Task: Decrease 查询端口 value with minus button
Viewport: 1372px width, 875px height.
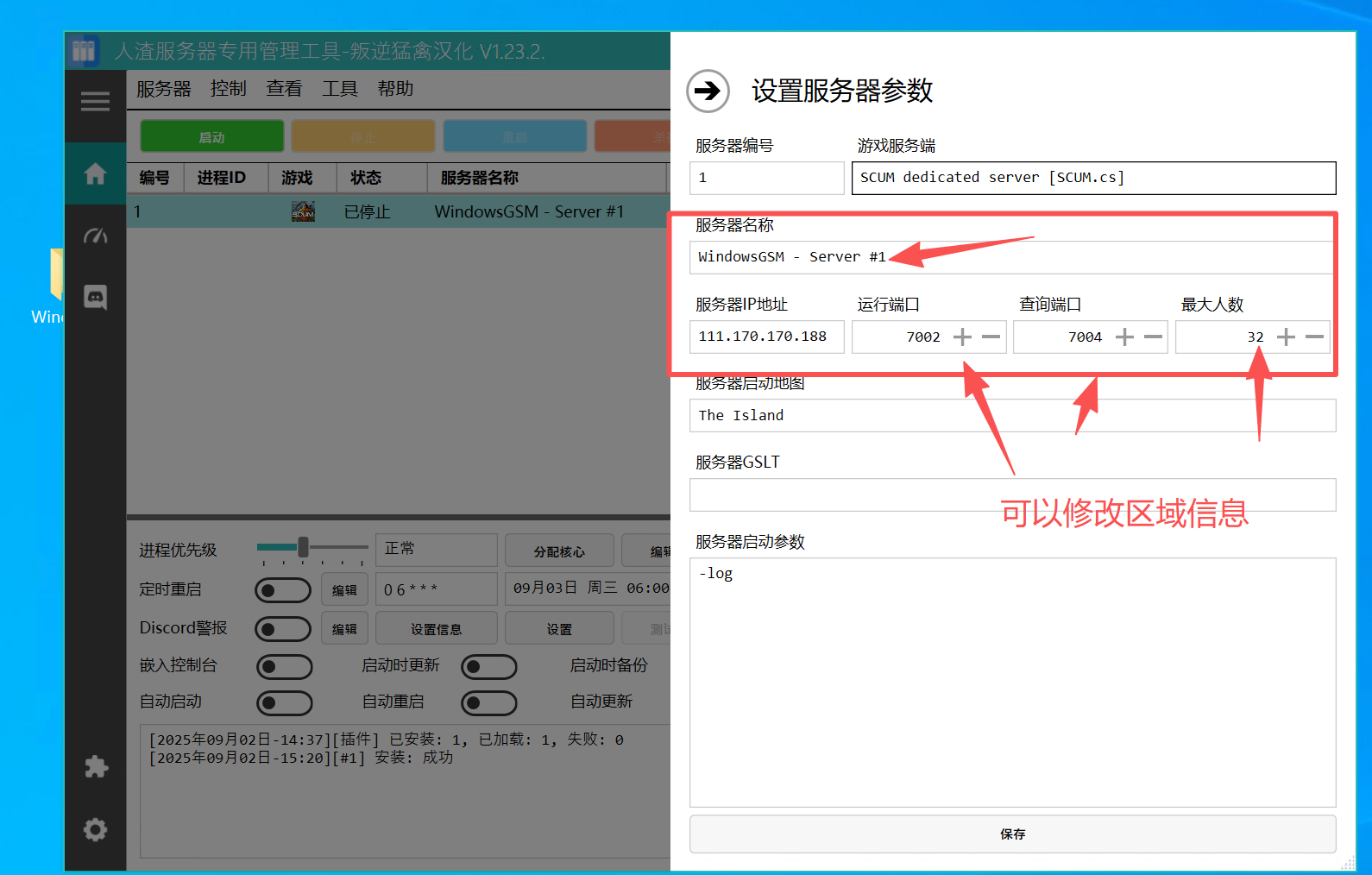Action: pos(1153,337)
